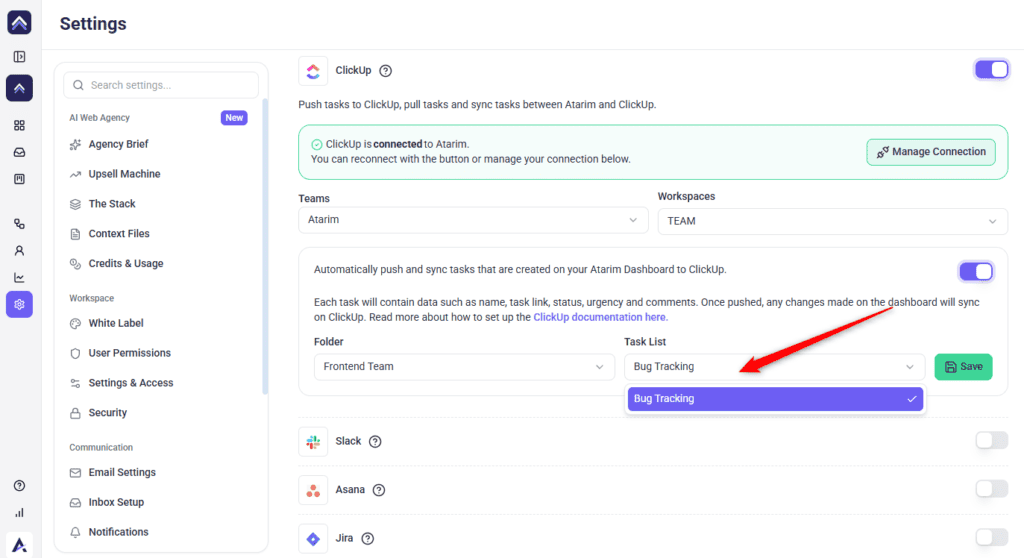1024x558 pixels.
Task: Click the active settings gear icon
Action: (20, 304)
